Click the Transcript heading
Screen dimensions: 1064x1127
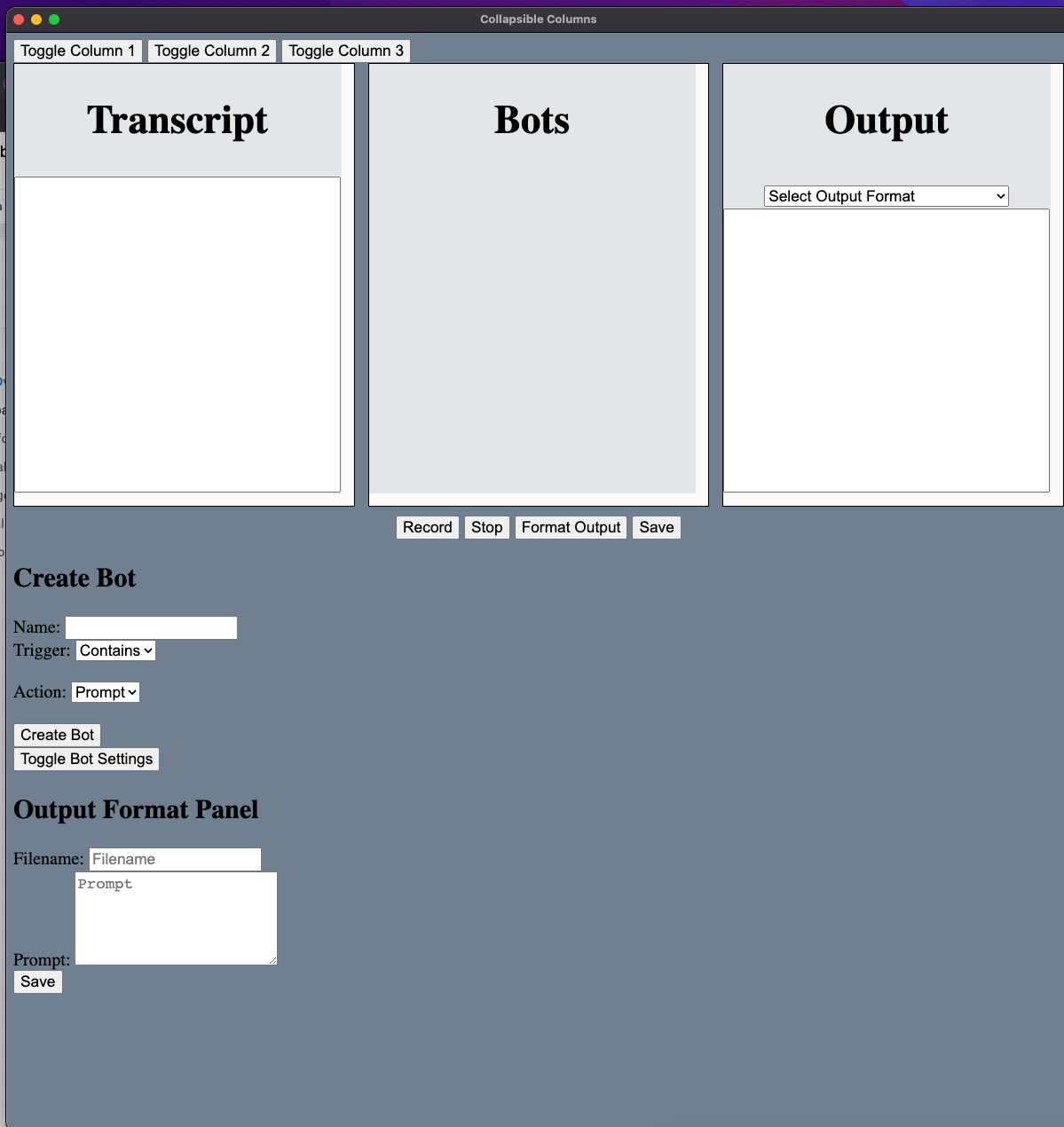point(177,120)
